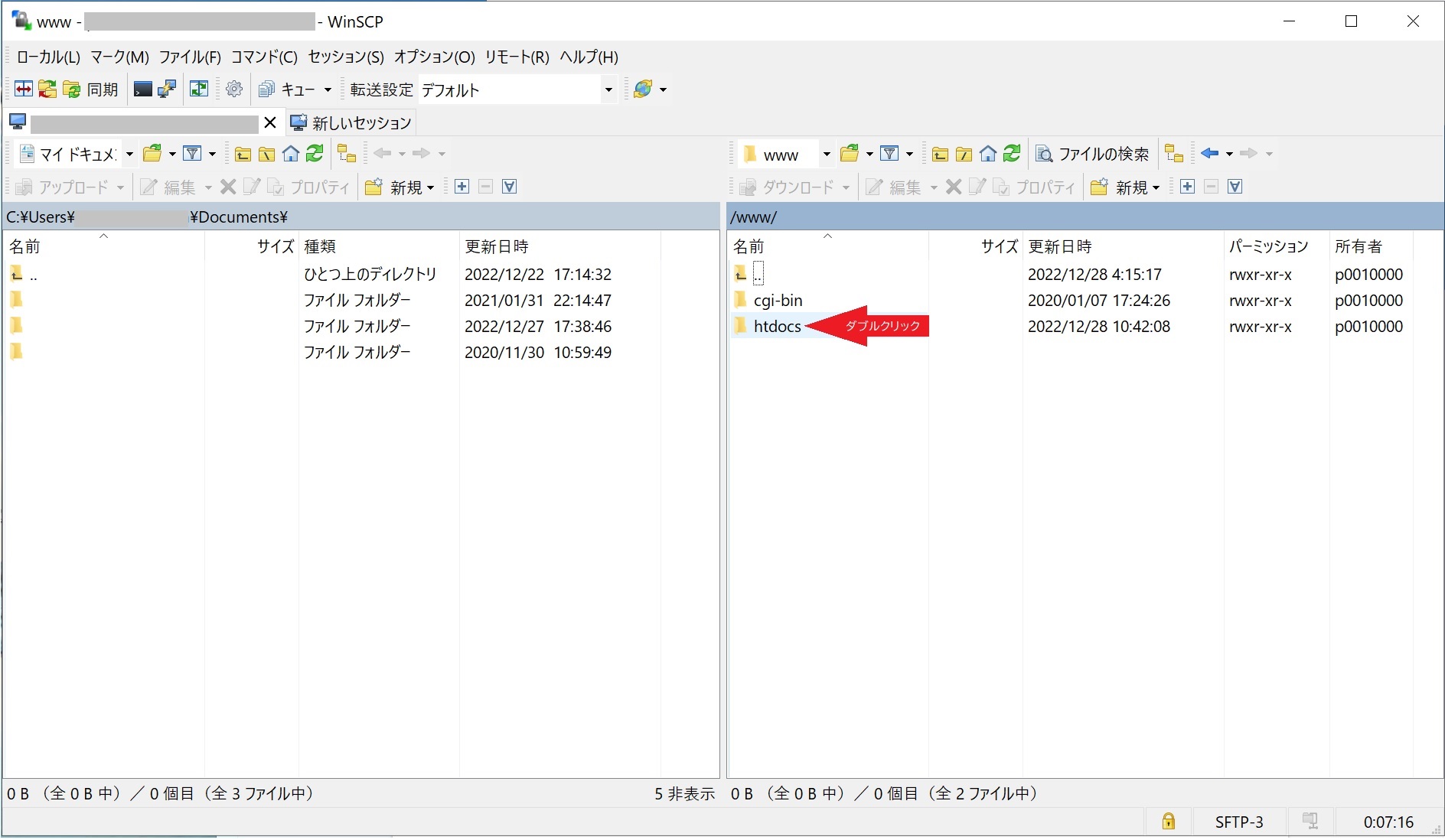Open the remote www directory dropdown
This screenshot has width=1445, height=840.
pyautogui.click(x=827, y=154)
